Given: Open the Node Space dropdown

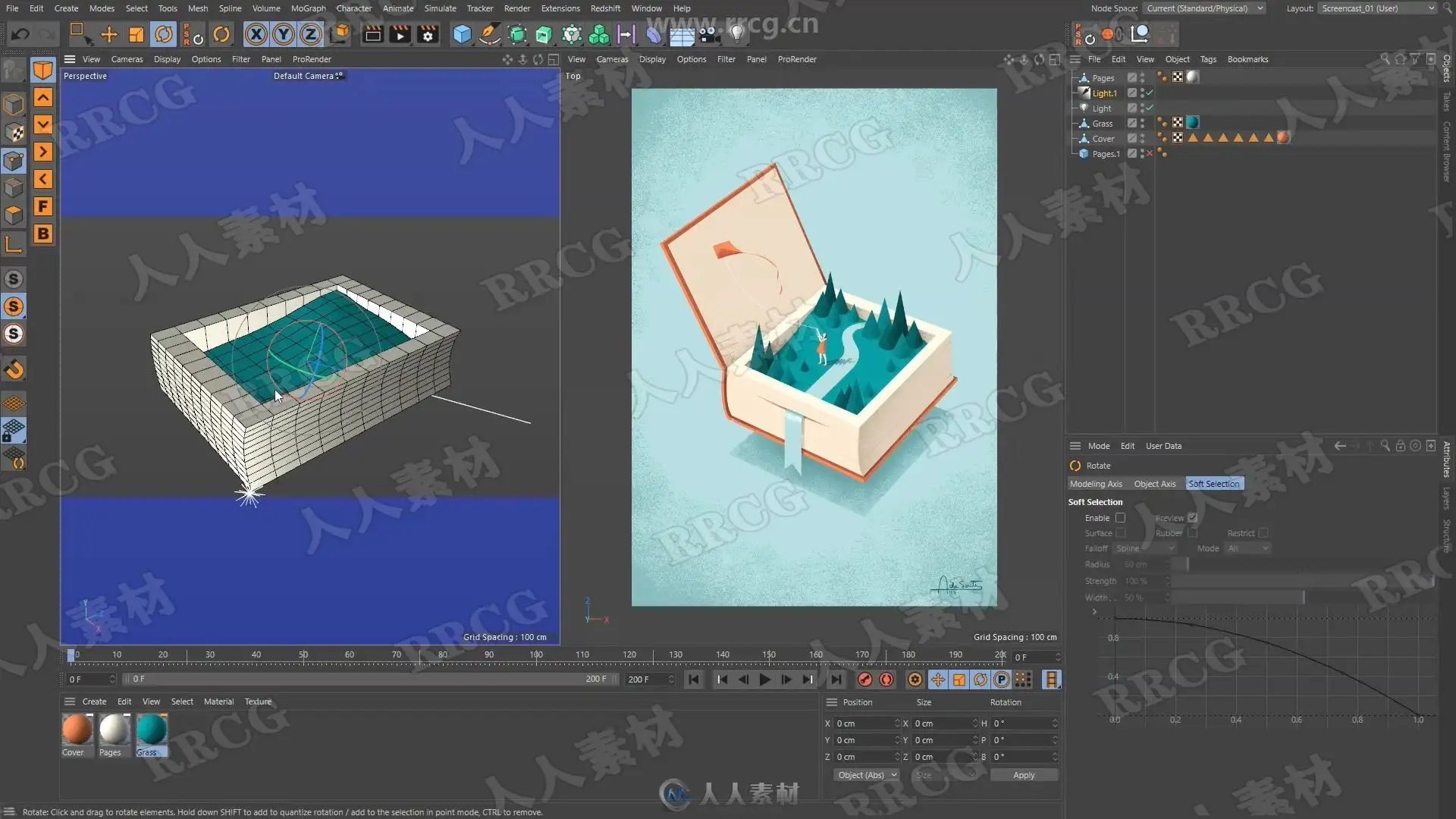Looking at the screenshot, I should coord(1204,8).
